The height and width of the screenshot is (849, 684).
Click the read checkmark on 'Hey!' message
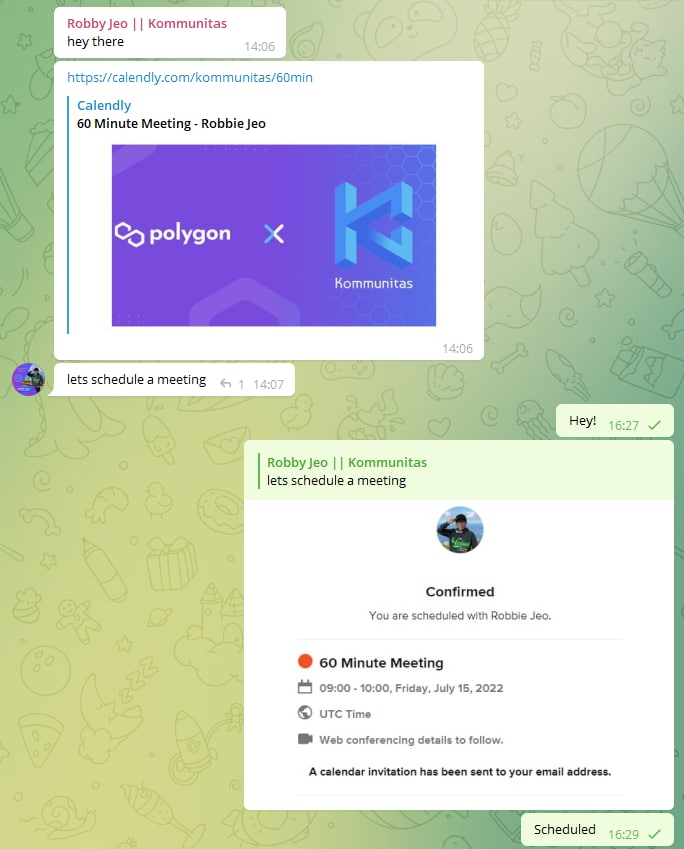click(x=655, y=425)
